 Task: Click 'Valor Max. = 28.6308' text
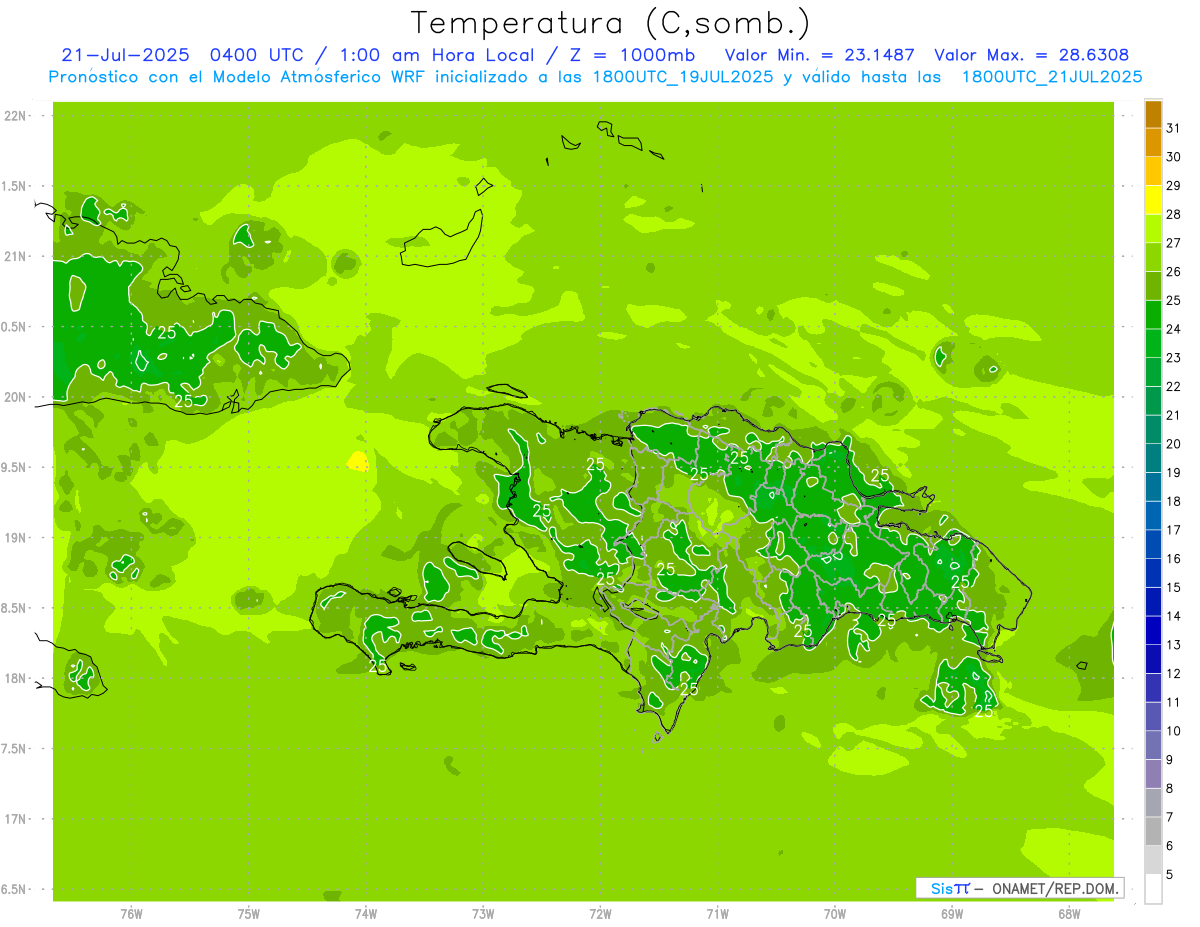coord(1032,55)
